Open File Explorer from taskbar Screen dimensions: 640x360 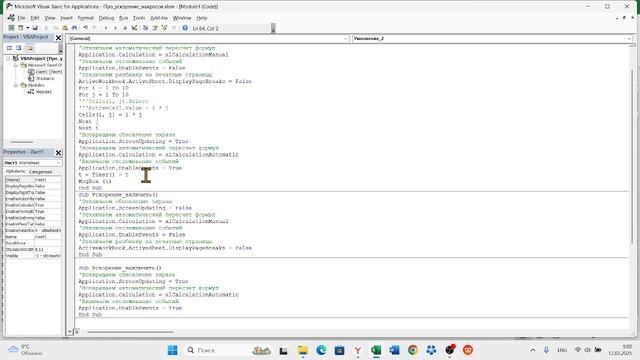pyautogui.click(x=303, y=350)
